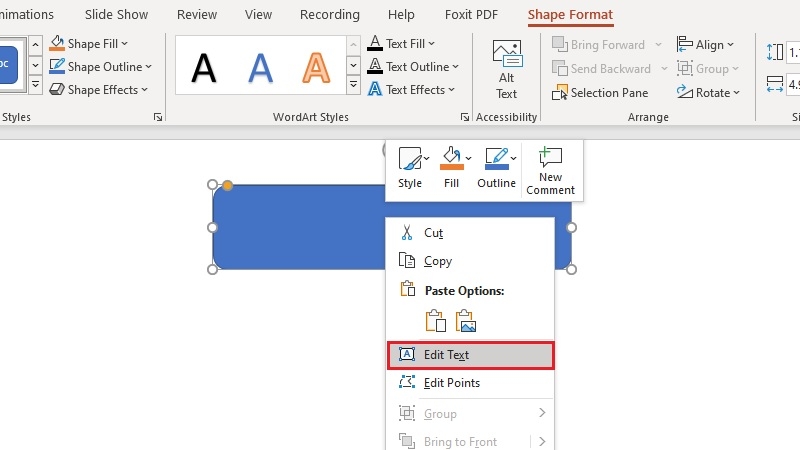800x450 pixels.
Task: Click the shape height icon
Action: pos(774,52)
